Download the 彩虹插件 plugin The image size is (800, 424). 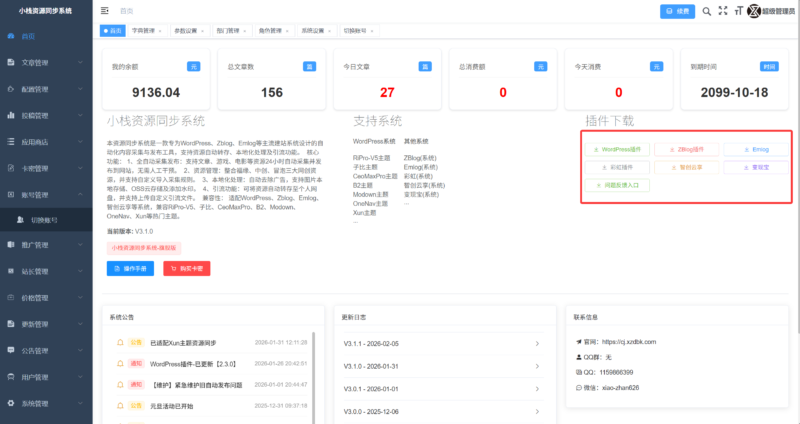point(617,167)
